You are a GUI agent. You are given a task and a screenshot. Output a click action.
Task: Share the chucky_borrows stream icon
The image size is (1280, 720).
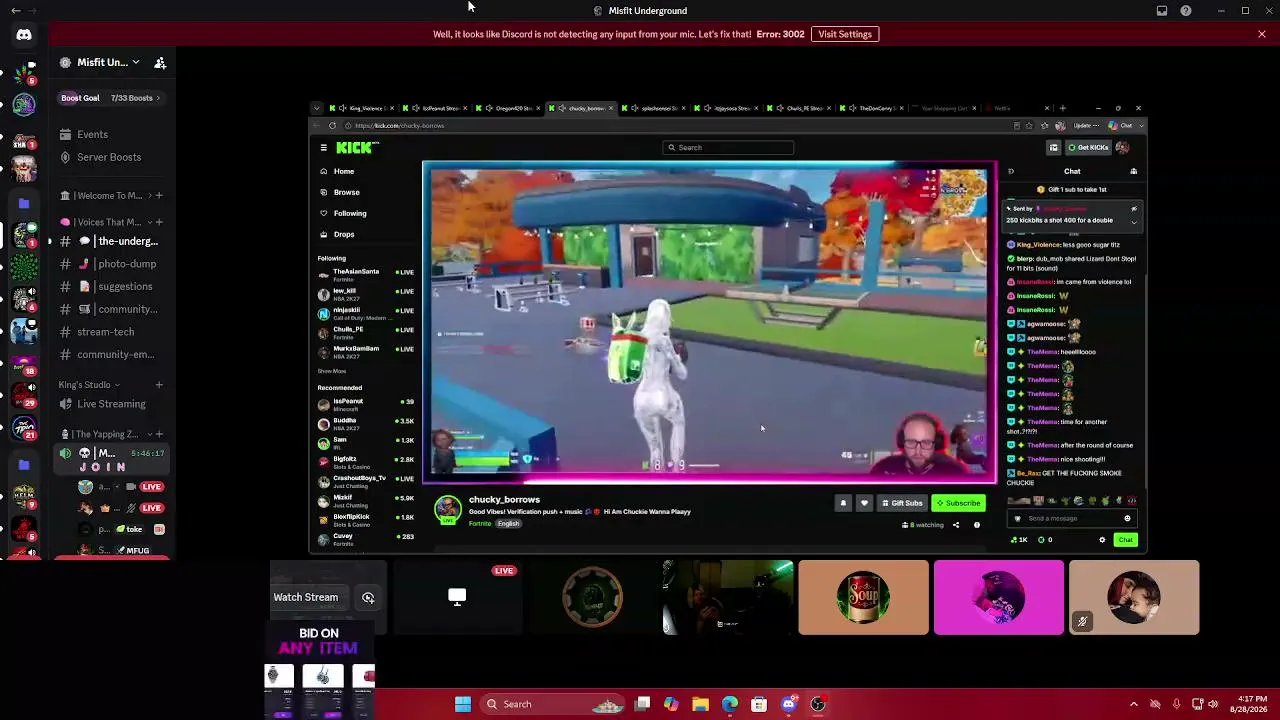956,525
